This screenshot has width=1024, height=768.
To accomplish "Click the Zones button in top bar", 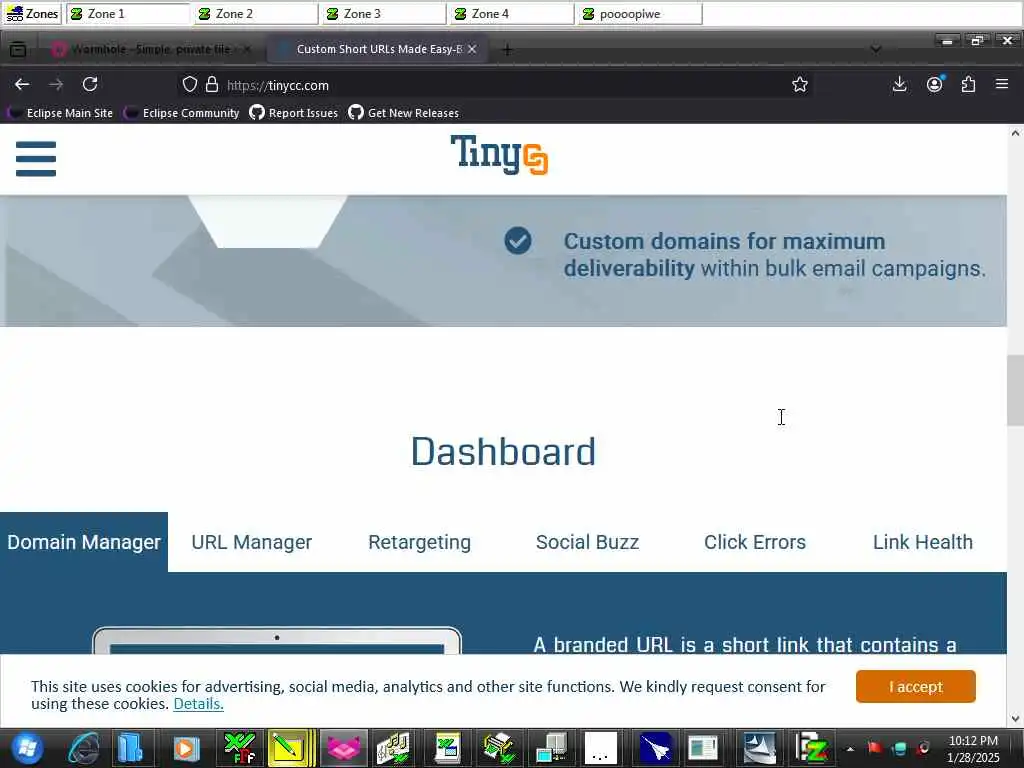I will click(x=32, y=14).
